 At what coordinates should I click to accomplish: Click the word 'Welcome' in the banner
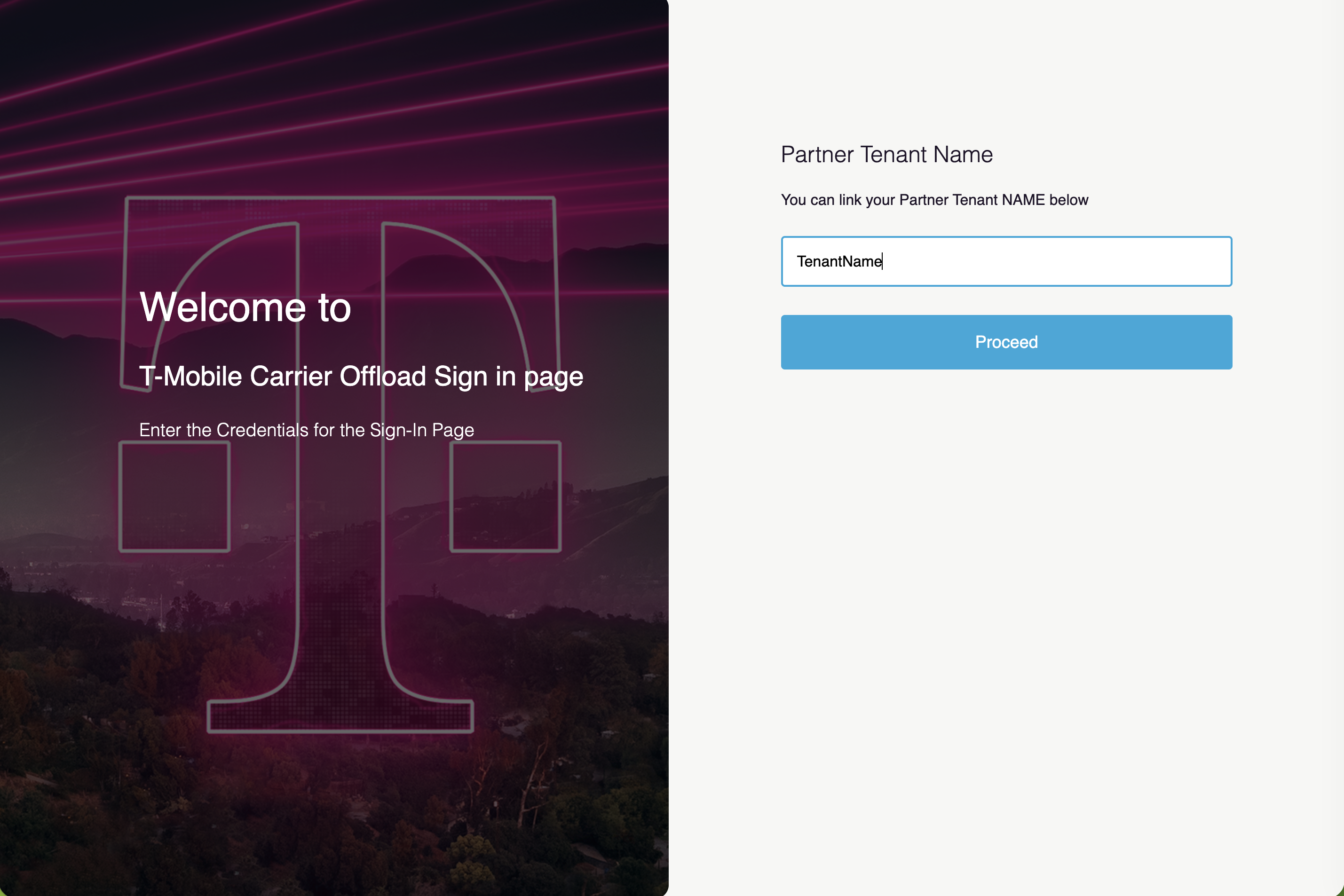coord(223,307)
